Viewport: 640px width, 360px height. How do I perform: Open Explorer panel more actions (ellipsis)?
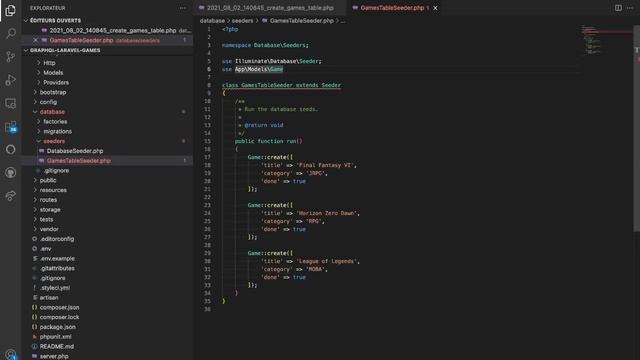click(x=182, y=8)
